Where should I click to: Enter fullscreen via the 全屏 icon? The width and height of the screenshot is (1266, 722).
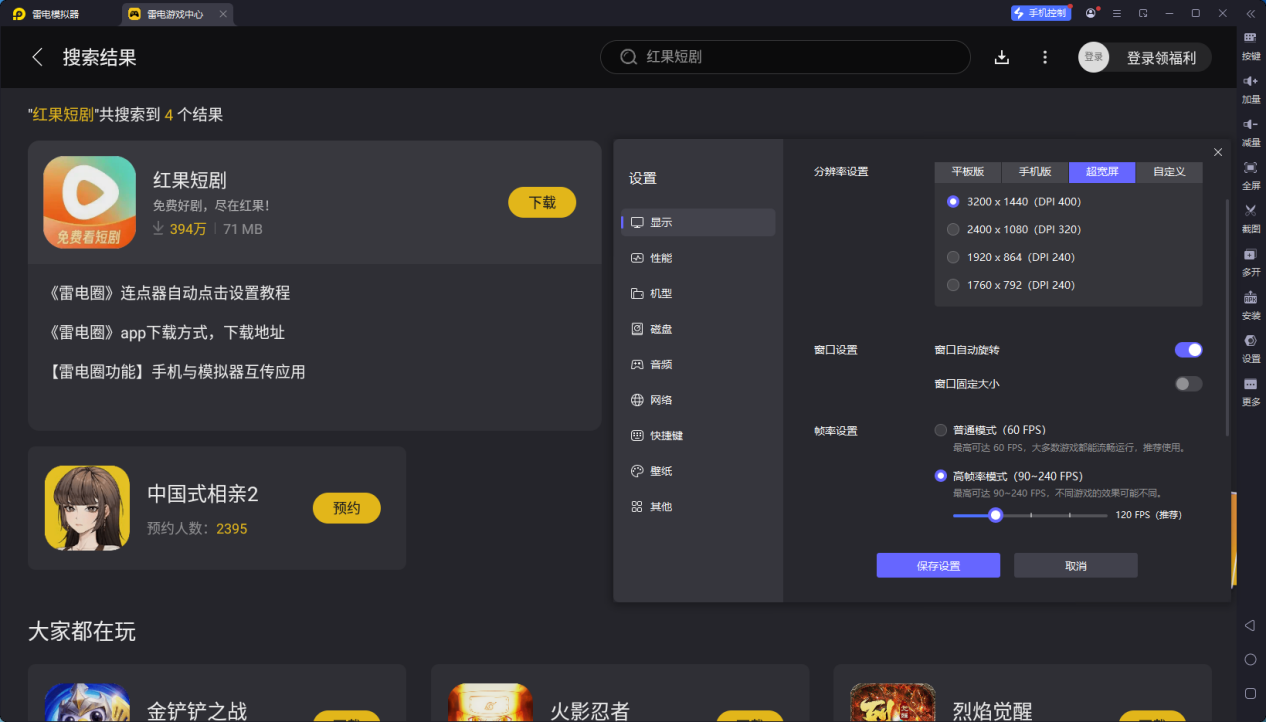pyautogui.click(x=1249, y=175)
